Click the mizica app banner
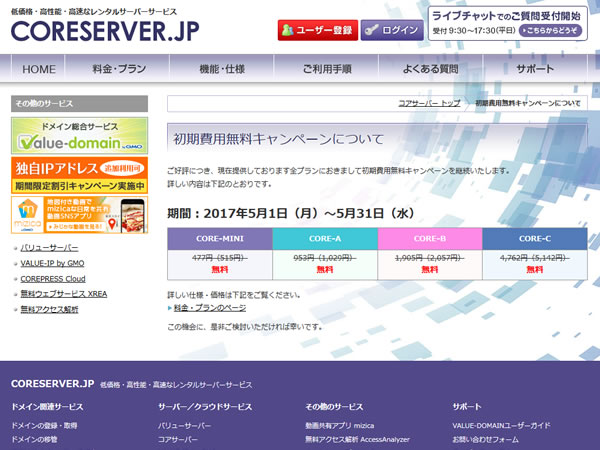The width and height of the screenshot is (600, 450). (x=80, y=215)
